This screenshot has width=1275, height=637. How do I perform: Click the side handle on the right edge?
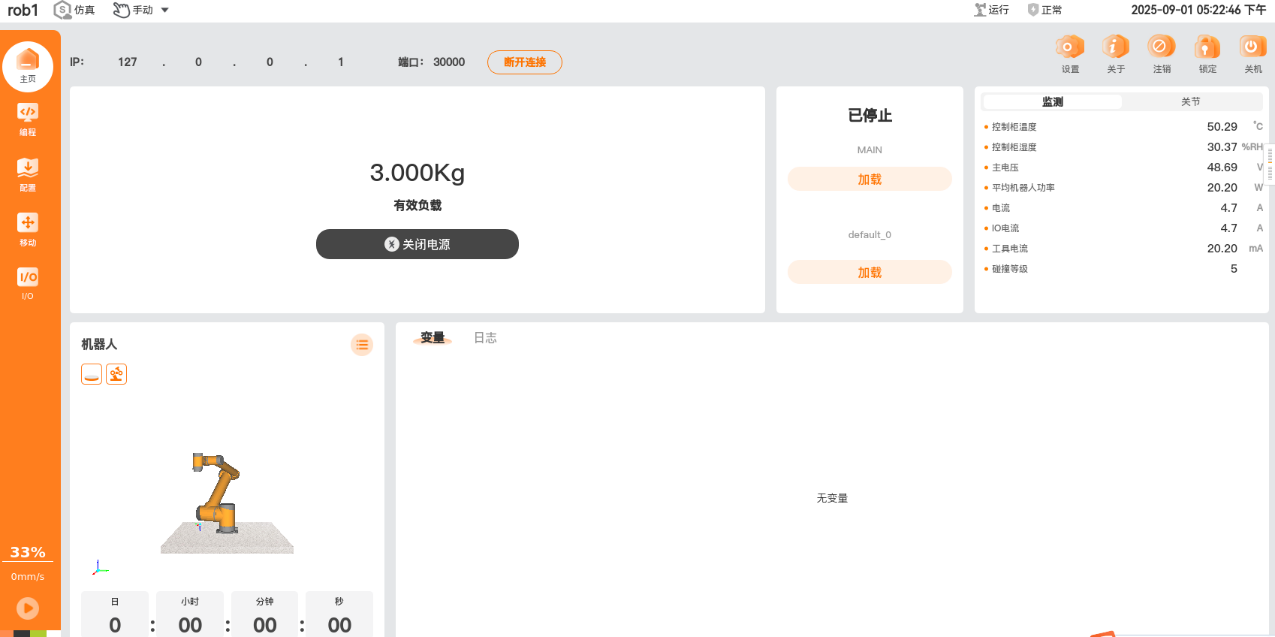(x=1270, y=163)
